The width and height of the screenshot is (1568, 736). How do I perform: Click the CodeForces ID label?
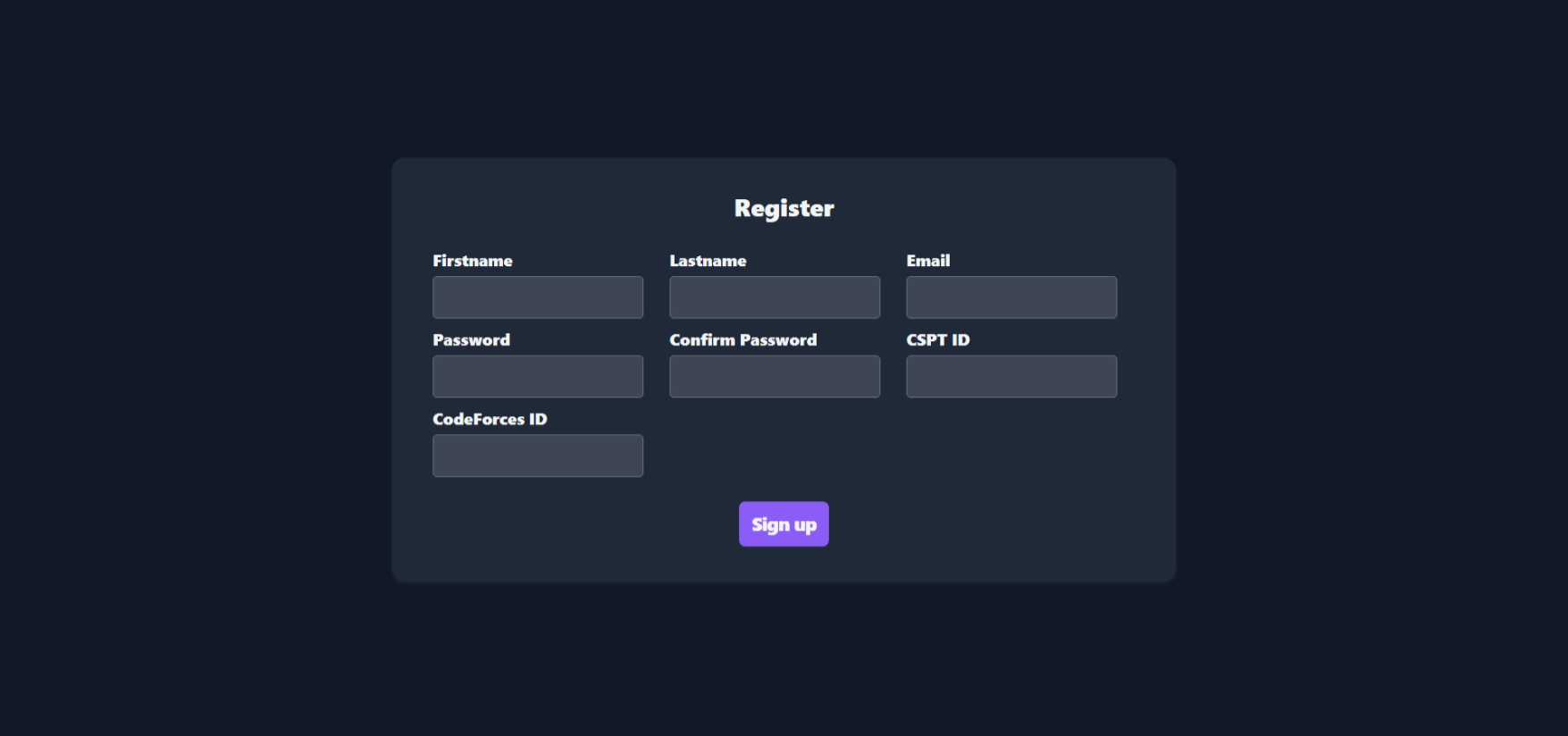click(490, 419)
